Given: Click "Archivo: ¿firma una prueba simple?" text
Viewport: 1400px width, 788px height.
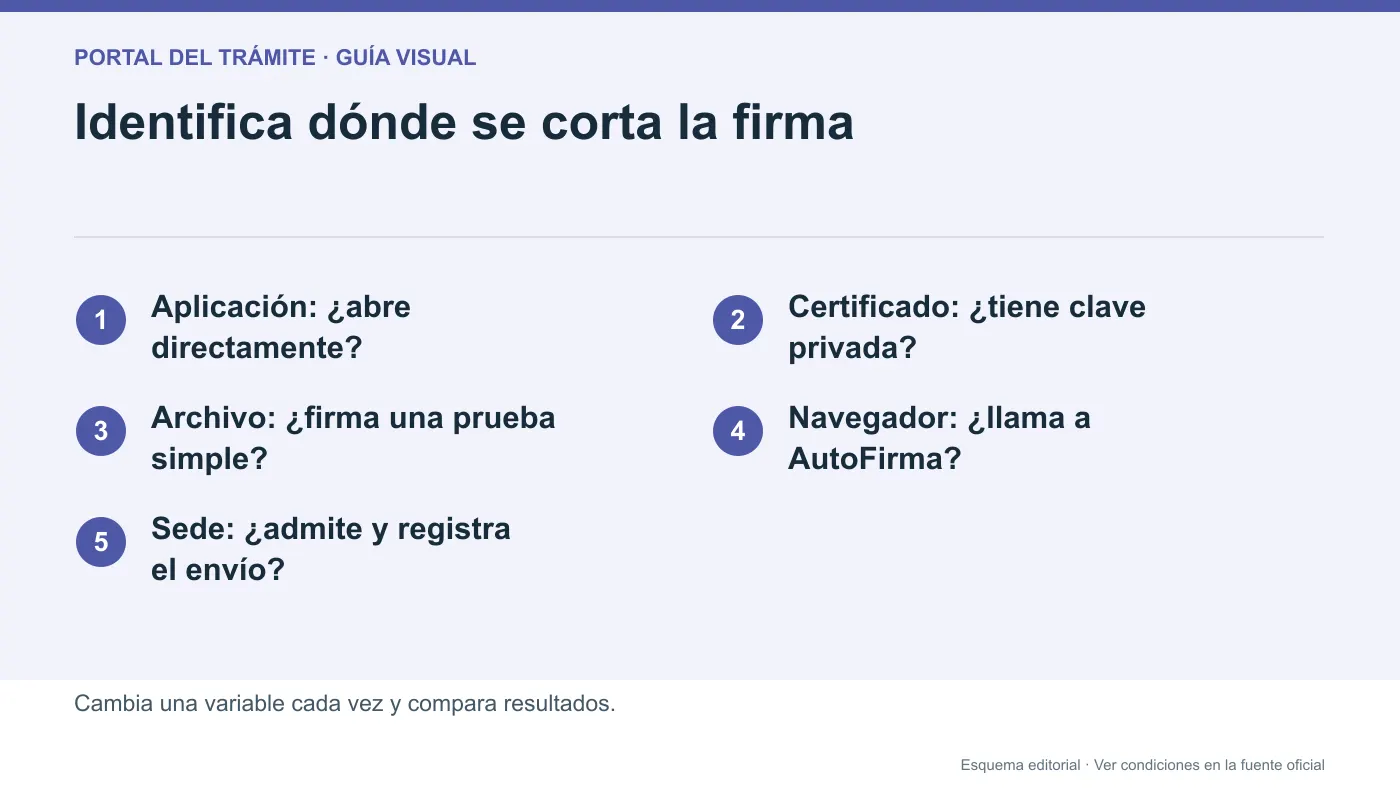Looking at the screenshot, I should pos(353,438).
